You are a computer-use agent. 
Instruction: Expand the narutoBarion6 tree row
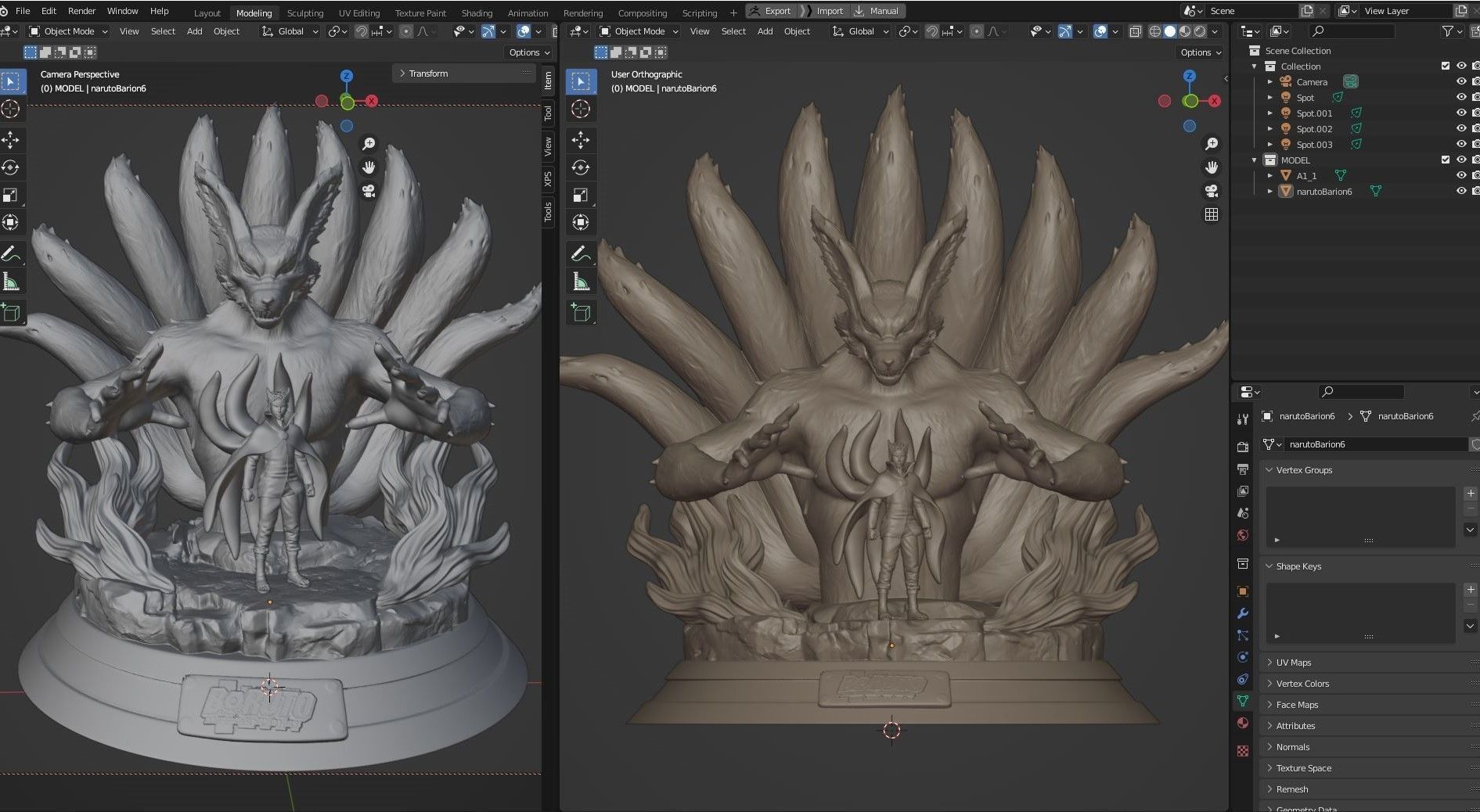[x=1270, y=192]
